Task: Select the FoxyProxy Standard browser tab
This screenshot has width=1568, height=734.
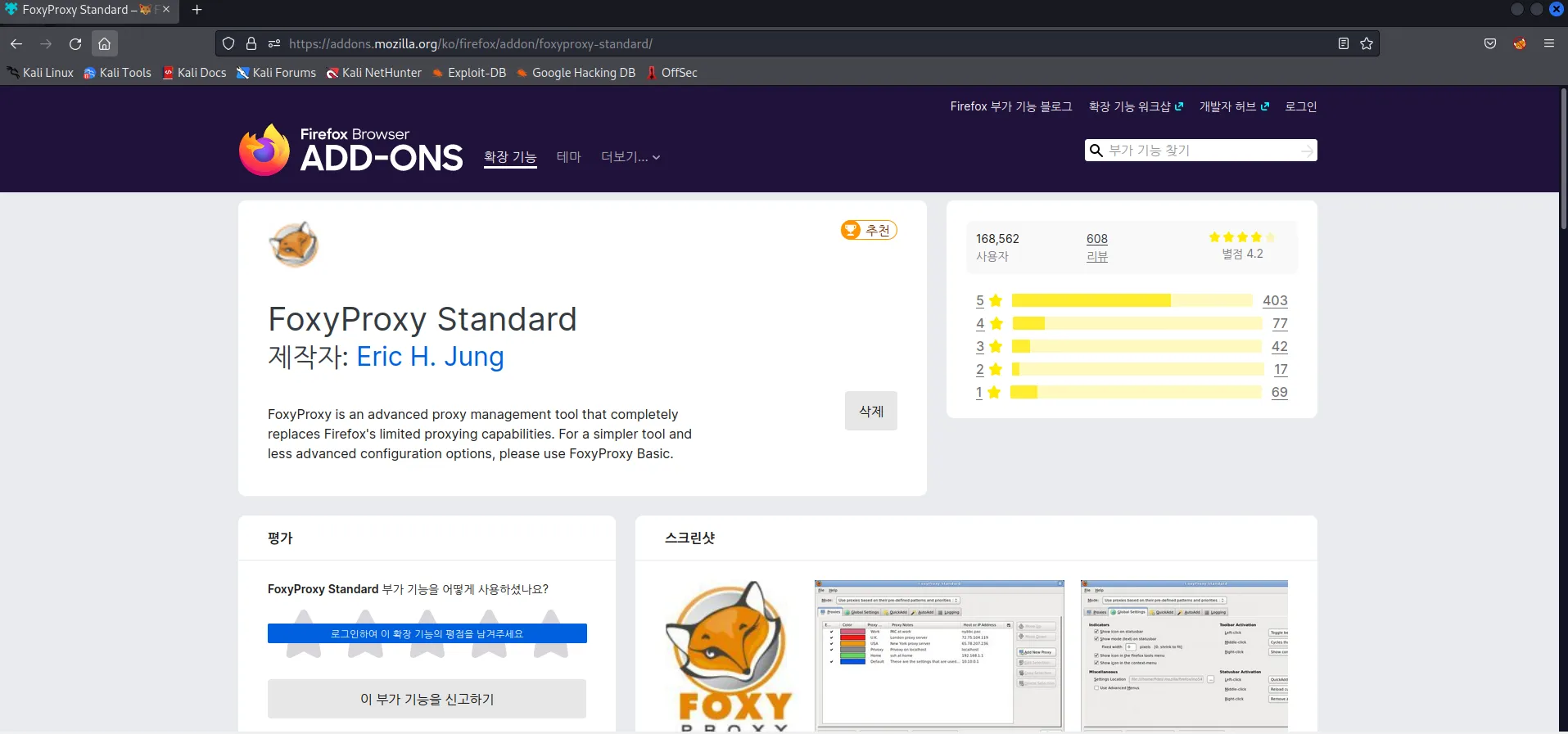Action: click(x=88, y=10)
